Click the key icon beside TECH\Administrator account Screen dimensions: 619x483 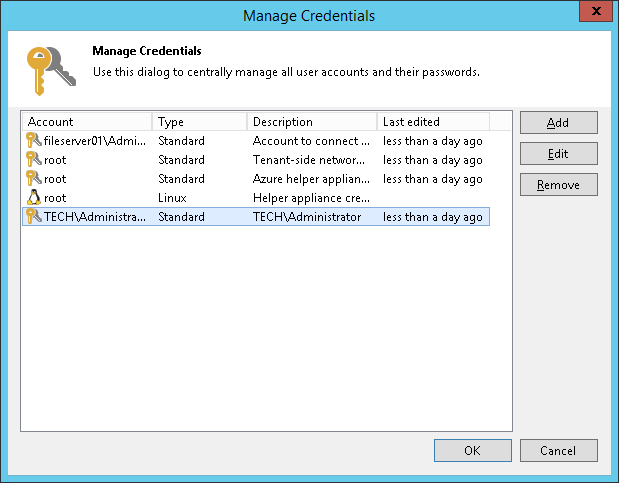(x=33, y=217)
